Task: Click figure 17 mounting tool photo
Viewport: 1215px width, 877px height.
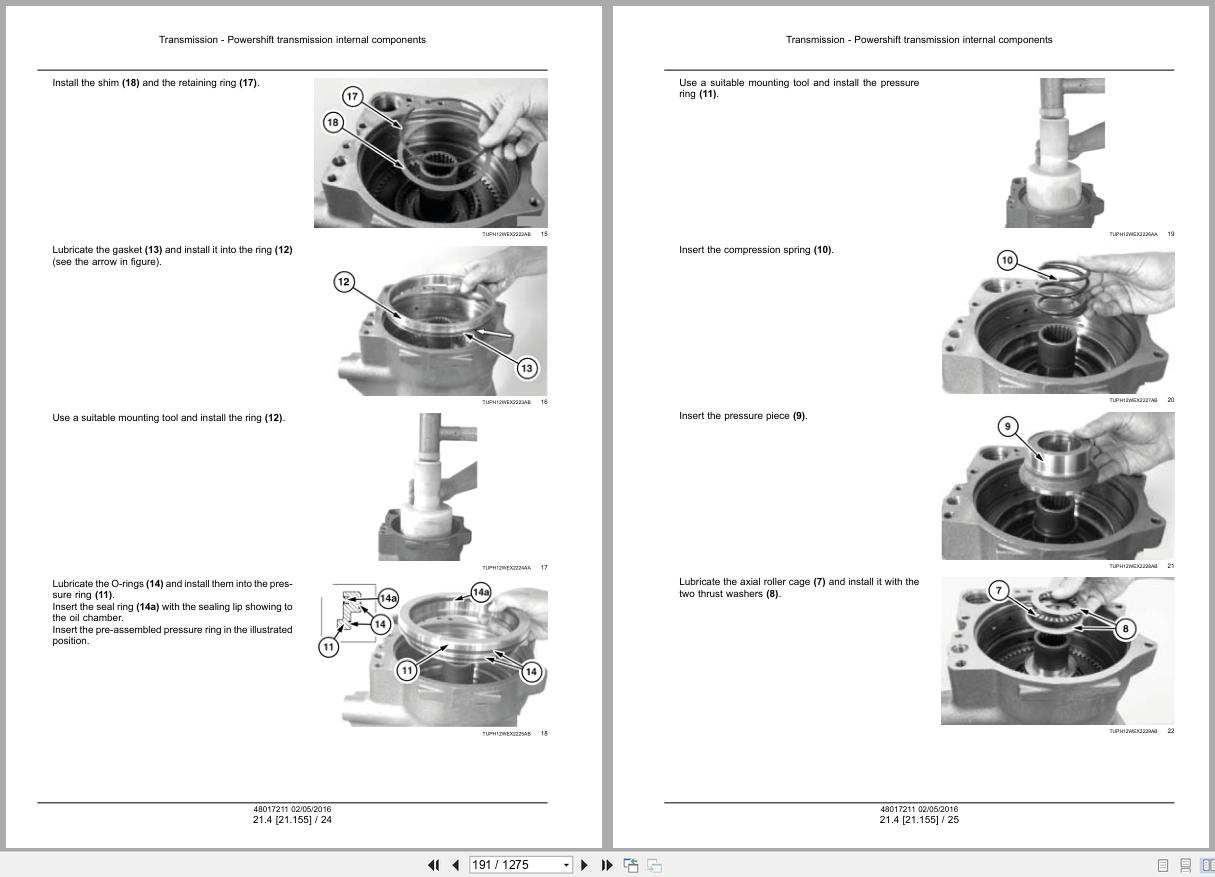Action: pyautogui.click(x=427, y=487)
